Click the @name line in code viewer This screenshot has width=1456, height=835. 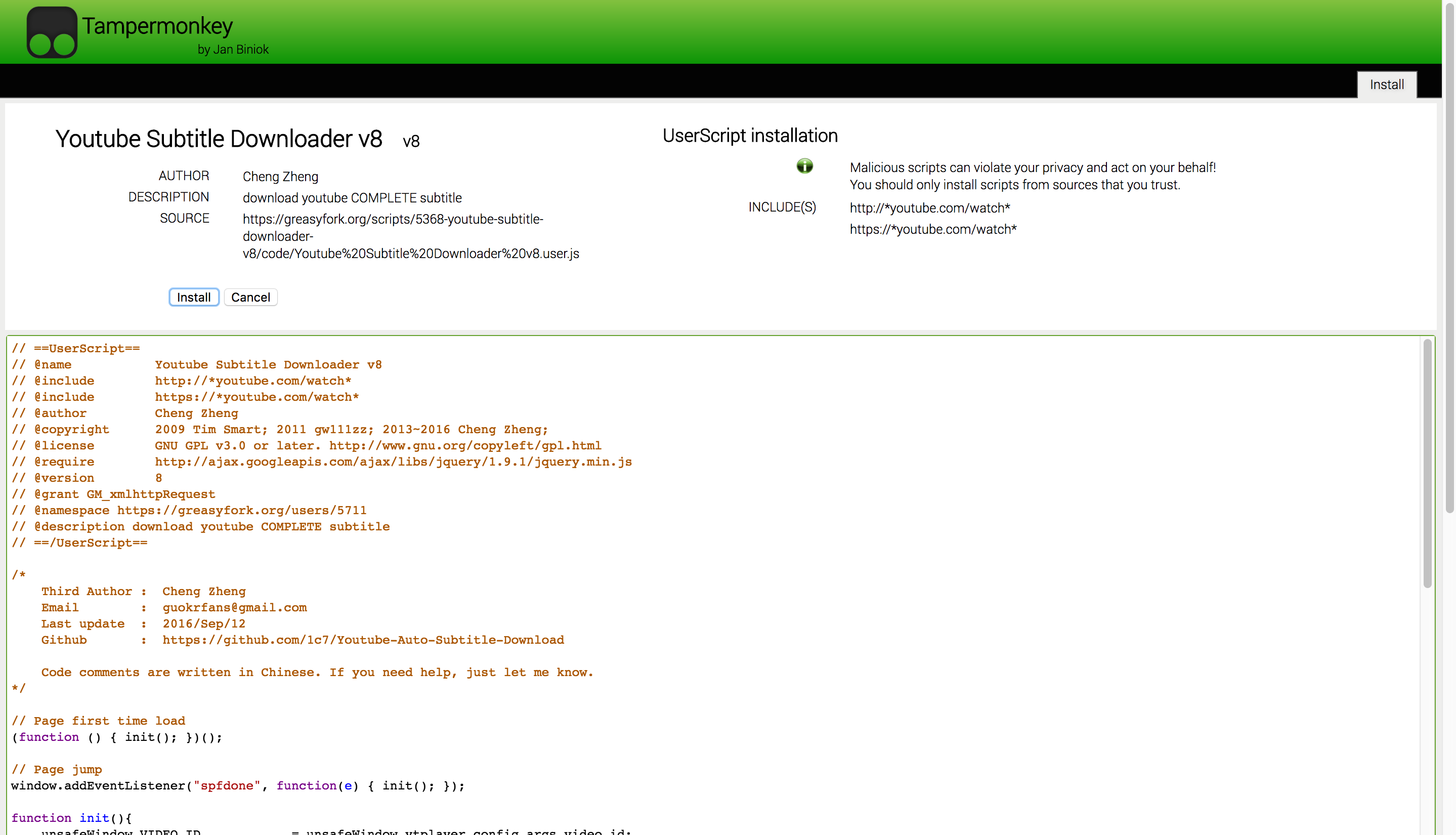click(x=197, y=365)
